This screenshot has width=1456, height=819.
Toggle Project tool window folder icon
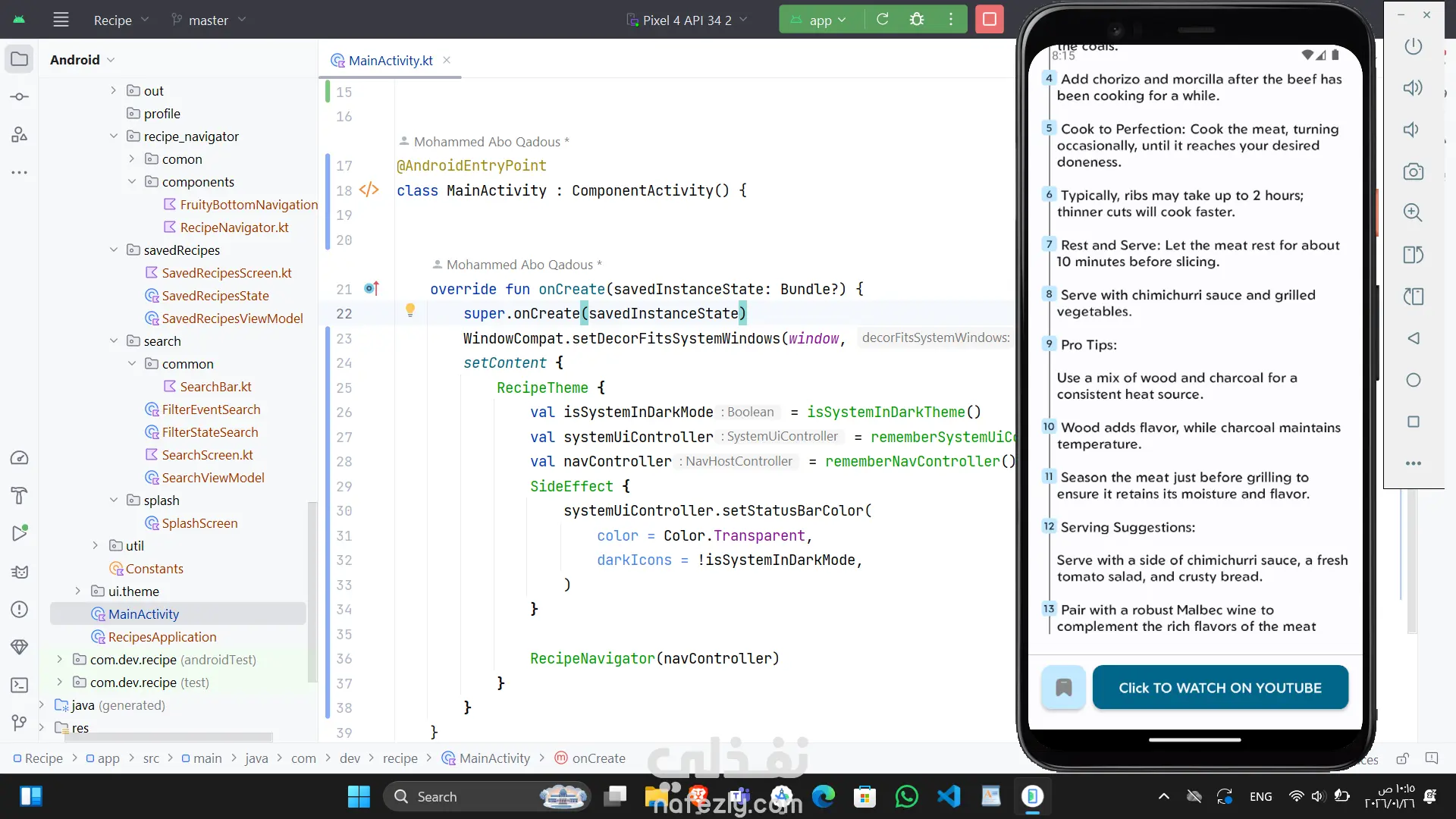pos(20,59)
